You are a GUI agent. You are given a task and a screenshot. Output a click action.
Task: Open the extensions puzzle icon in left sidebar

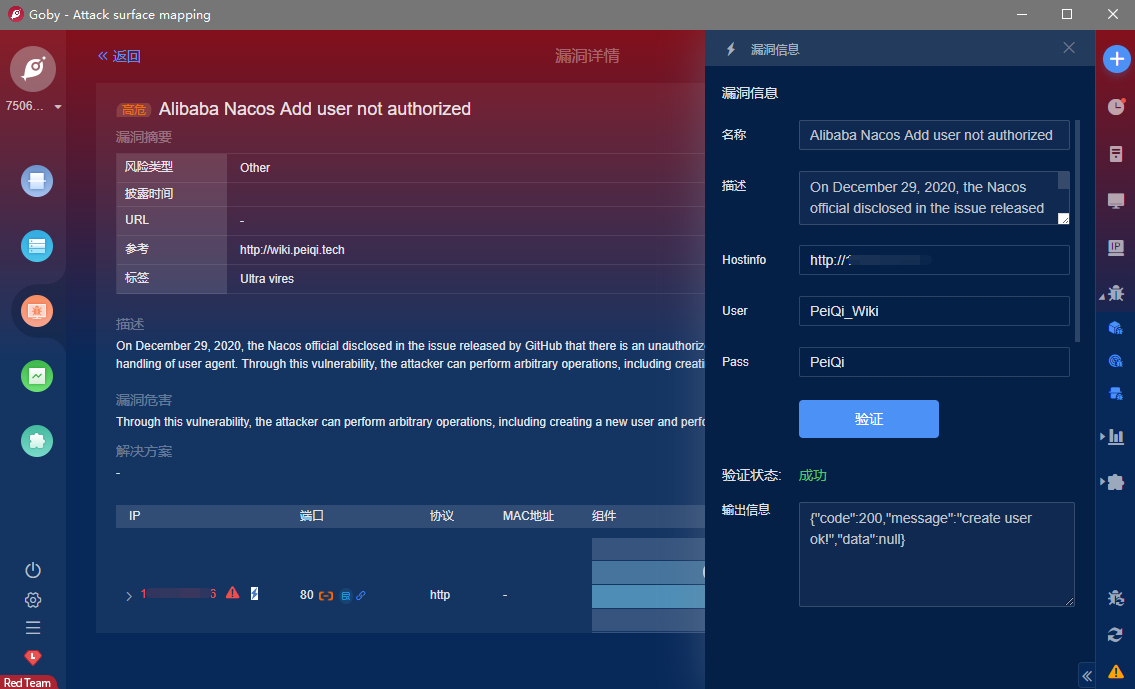coord(37,441)
